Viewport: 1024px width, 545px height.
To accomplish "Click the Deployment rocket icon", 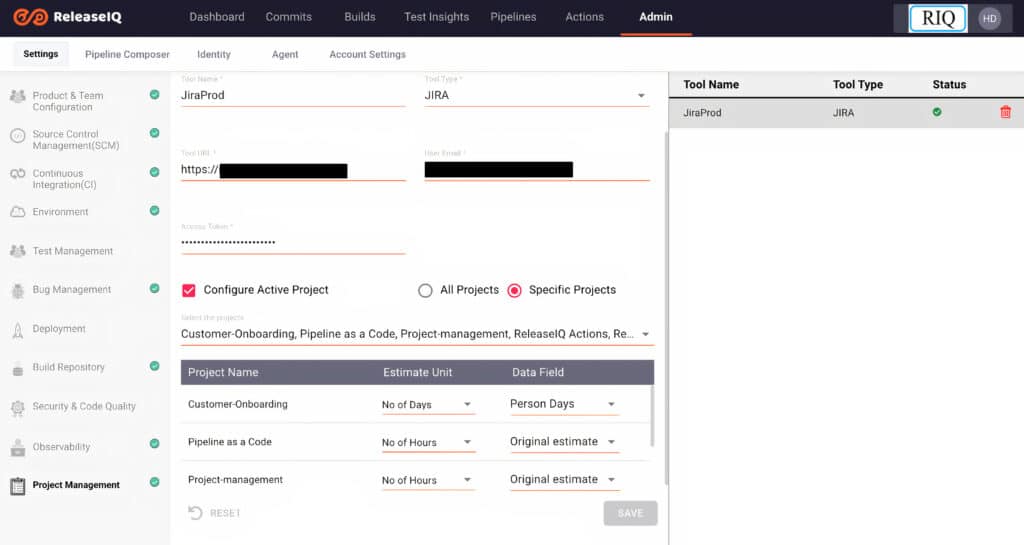I will [18, 330].
